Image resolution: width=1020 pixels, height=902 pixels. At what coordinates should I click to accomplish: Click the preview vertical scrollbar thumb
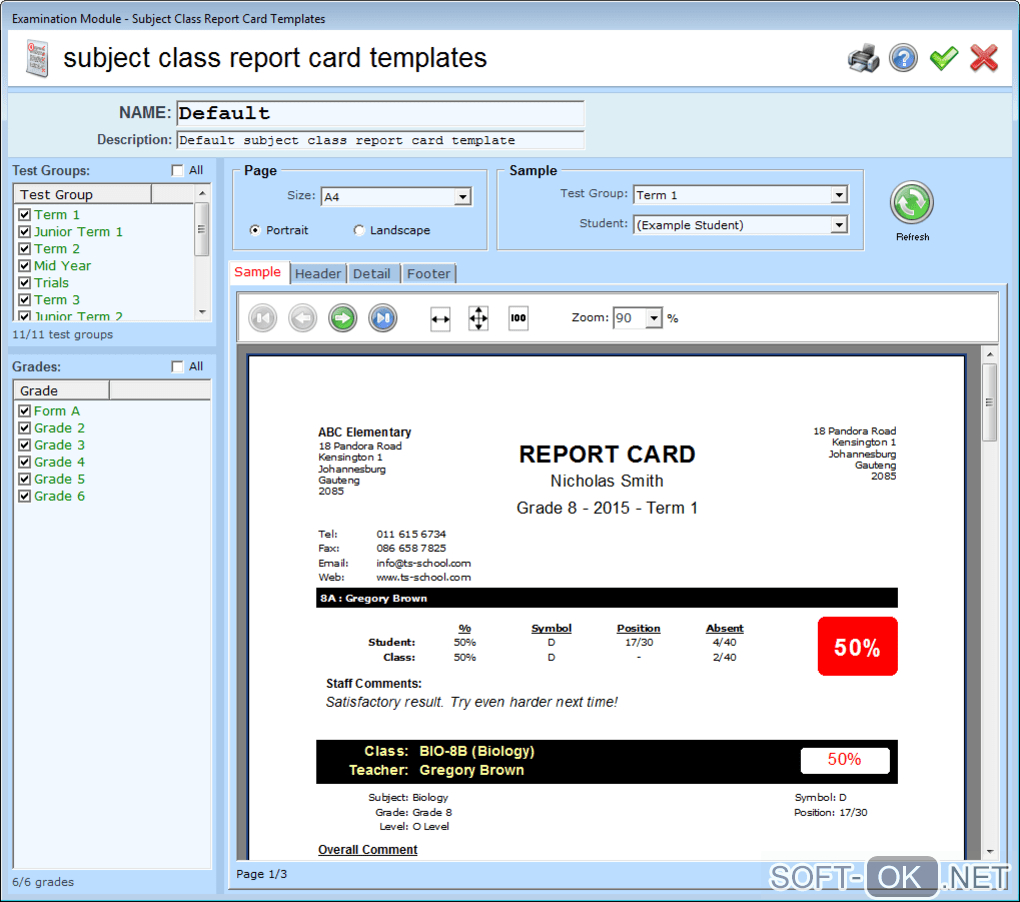pos(990,402)
